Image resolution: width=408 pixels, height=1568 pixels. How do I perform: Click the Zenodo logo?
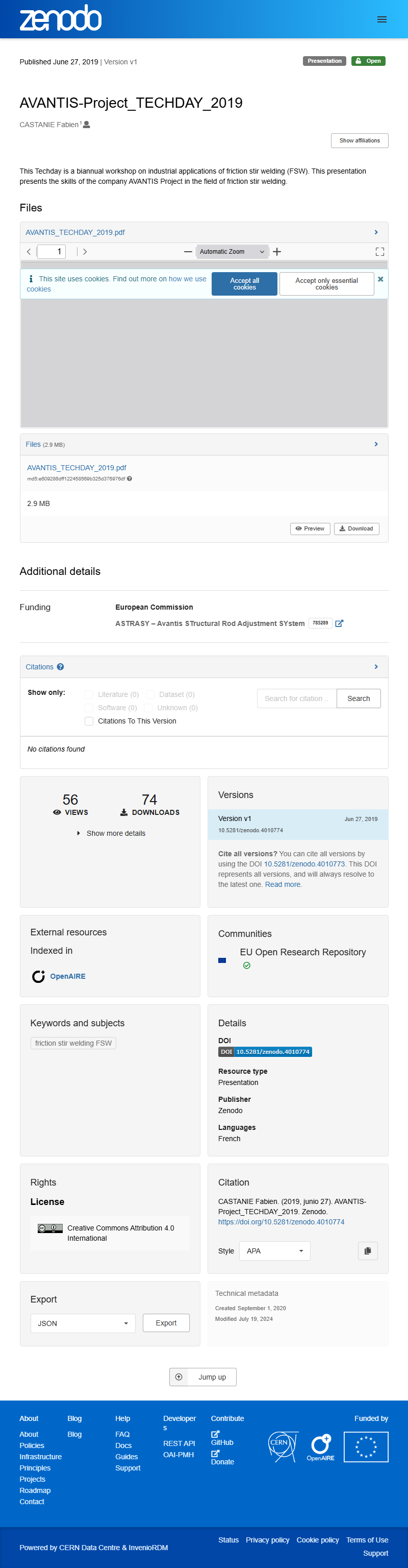(x=60, y=18)
